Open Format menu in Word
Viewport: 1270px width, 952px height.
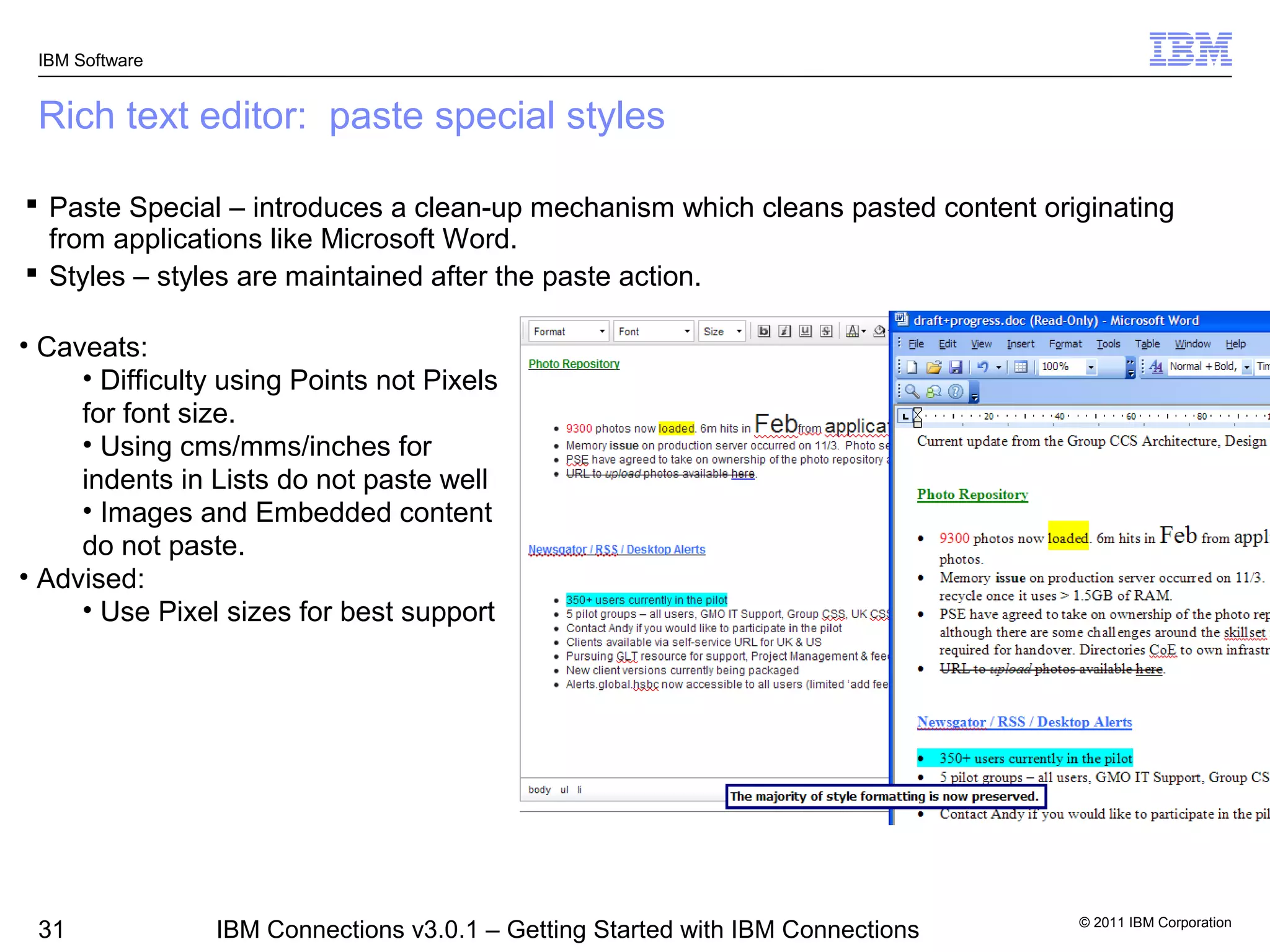click(x=1065, y=344)
